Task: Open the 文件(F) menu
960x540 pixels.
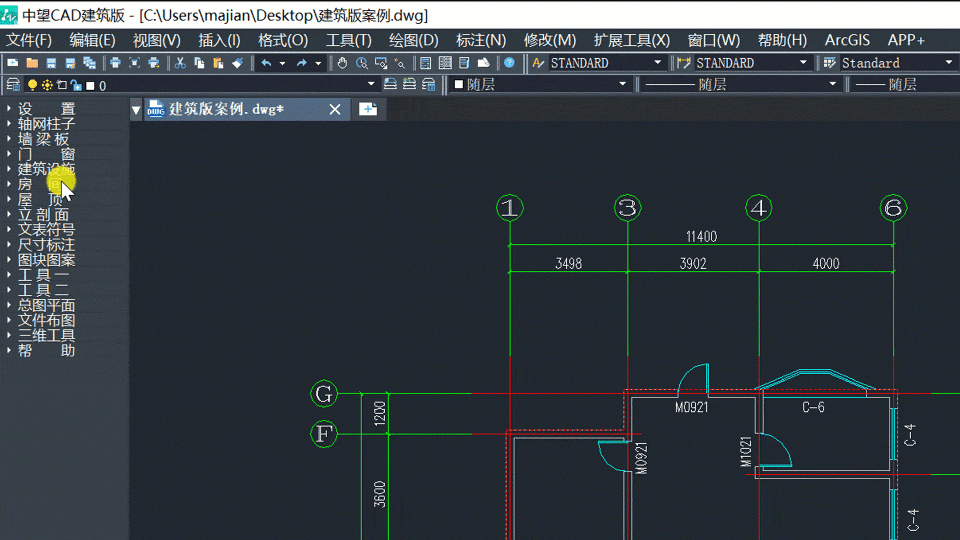Action: (x=29, y=40)
